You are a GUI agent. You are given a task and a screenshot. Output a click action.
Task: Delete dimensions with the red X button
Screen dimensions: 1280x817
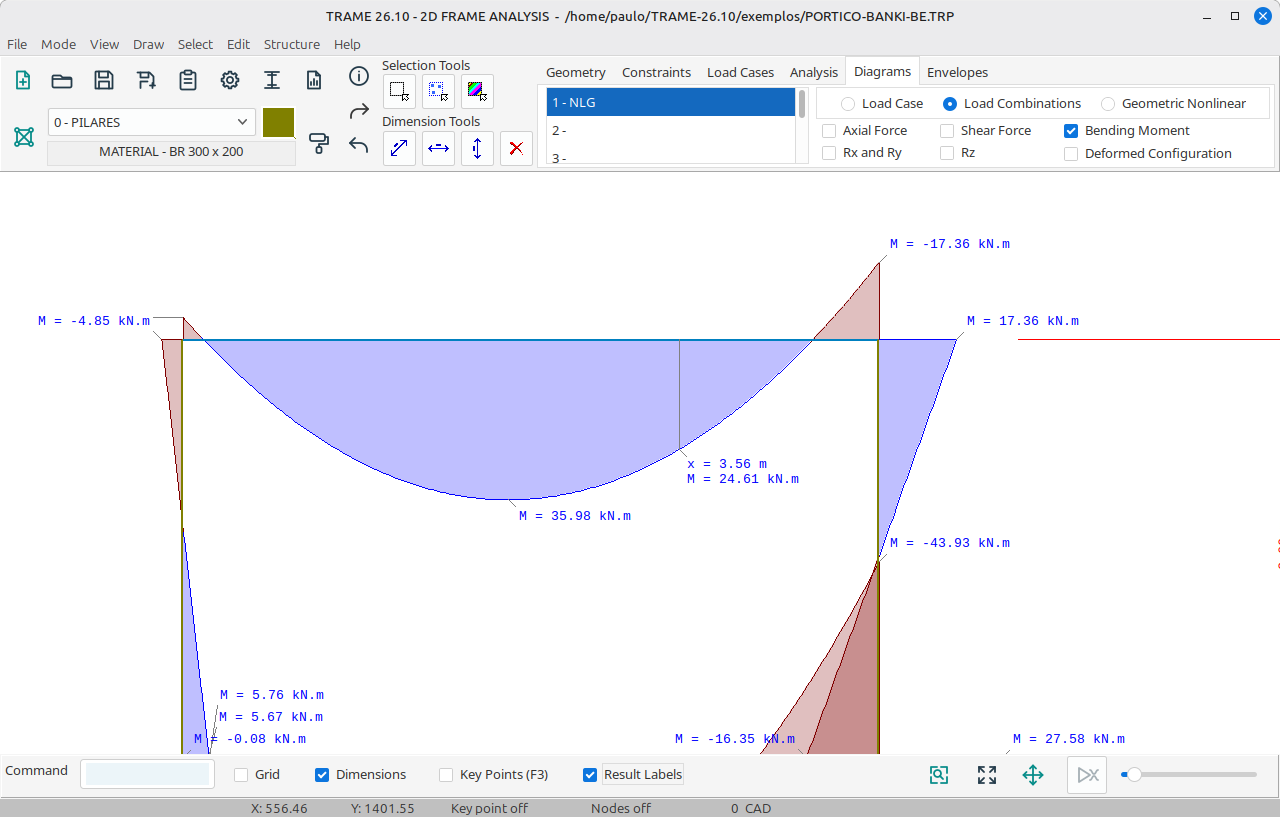(516, 148)
